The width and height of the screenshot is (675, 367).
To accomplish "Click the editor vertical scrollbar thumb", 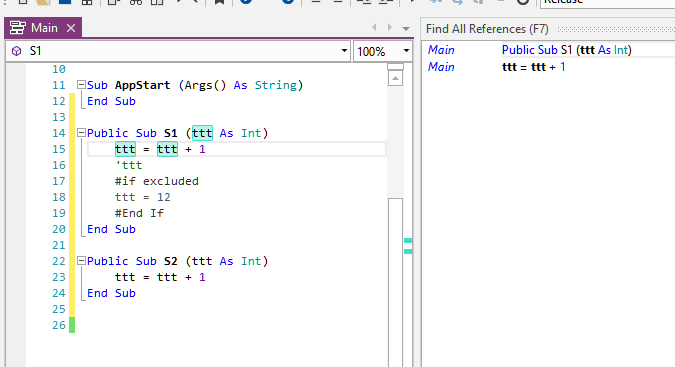I will 395,282.
